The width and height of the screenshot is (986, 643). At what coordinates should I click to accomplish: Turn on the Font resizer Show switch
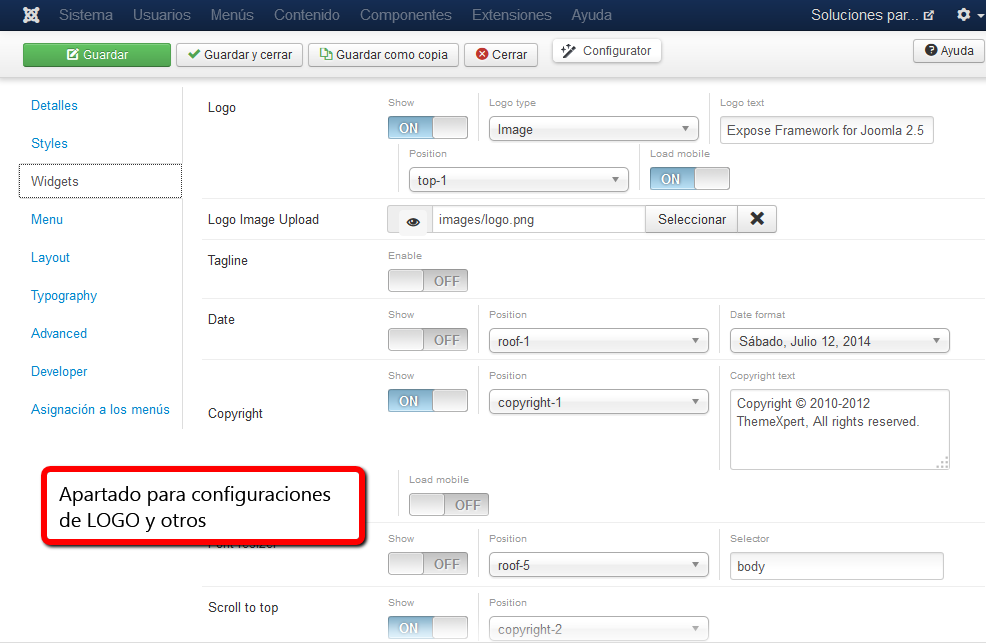(x=428, y=564)
